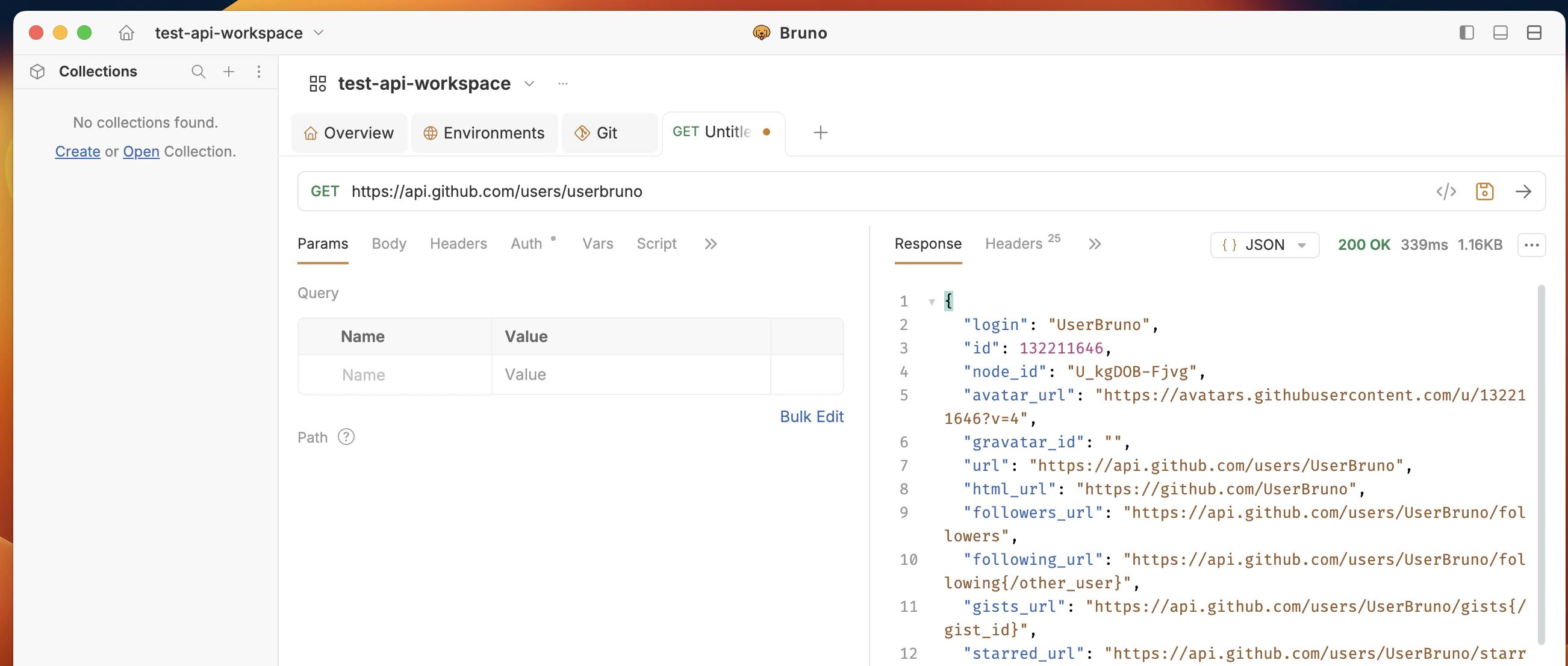Send the request with the arrow icon
Viewport: 1568px width, 666px height.
click(x=1523, y=191)
